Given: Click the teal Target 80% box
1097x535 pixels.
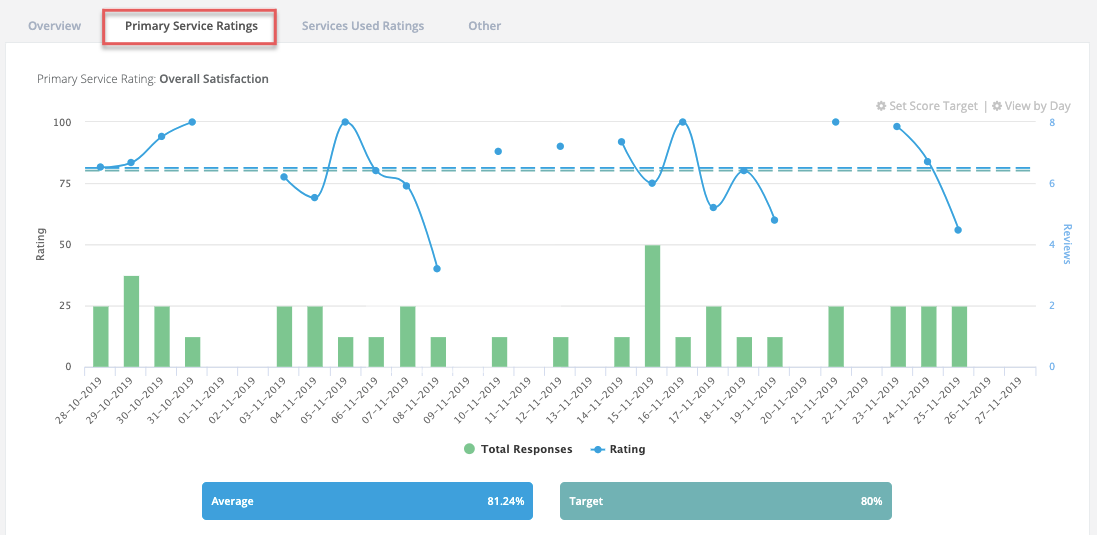Looking at the screenshot, I should pos(726,501).
